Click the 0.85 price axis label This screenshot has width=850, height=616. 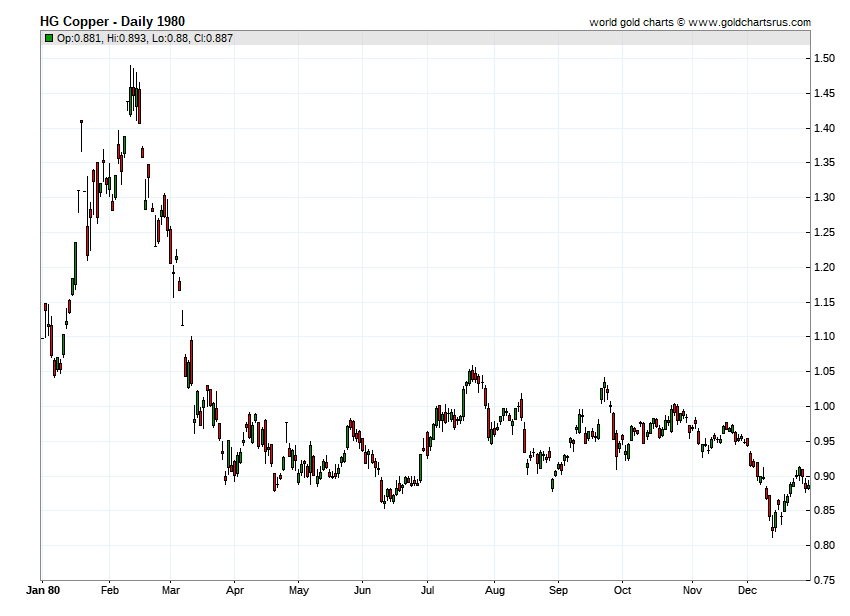point(824,510)
